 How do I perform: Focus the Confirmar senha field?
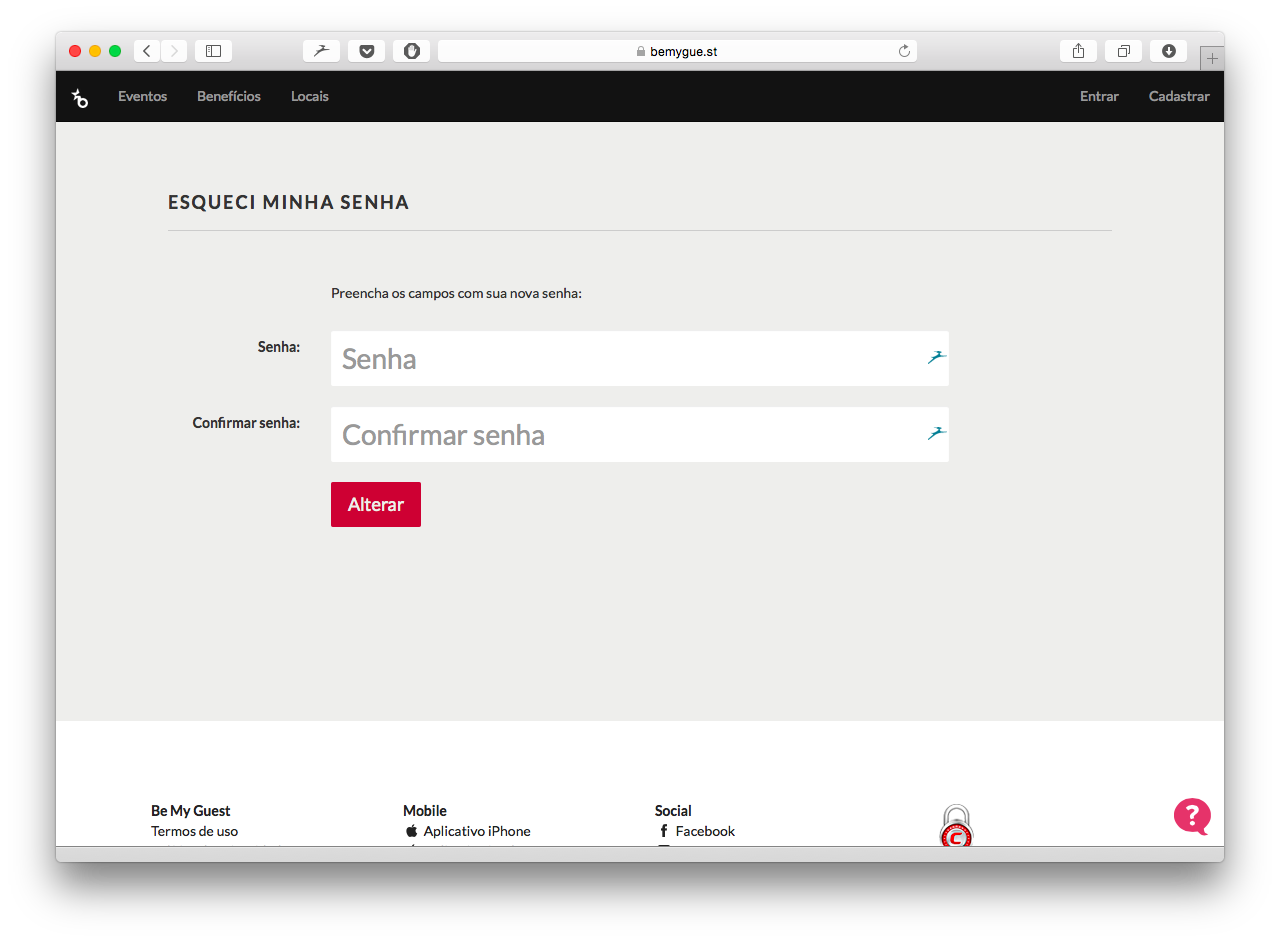[625, 435]
